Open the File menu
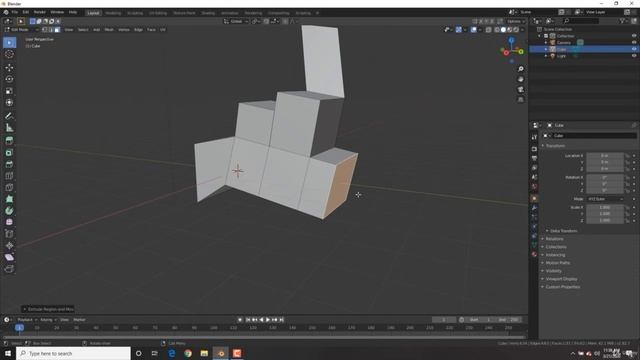The width and height of the screenshot is (640, 360). tap(15, 12)
